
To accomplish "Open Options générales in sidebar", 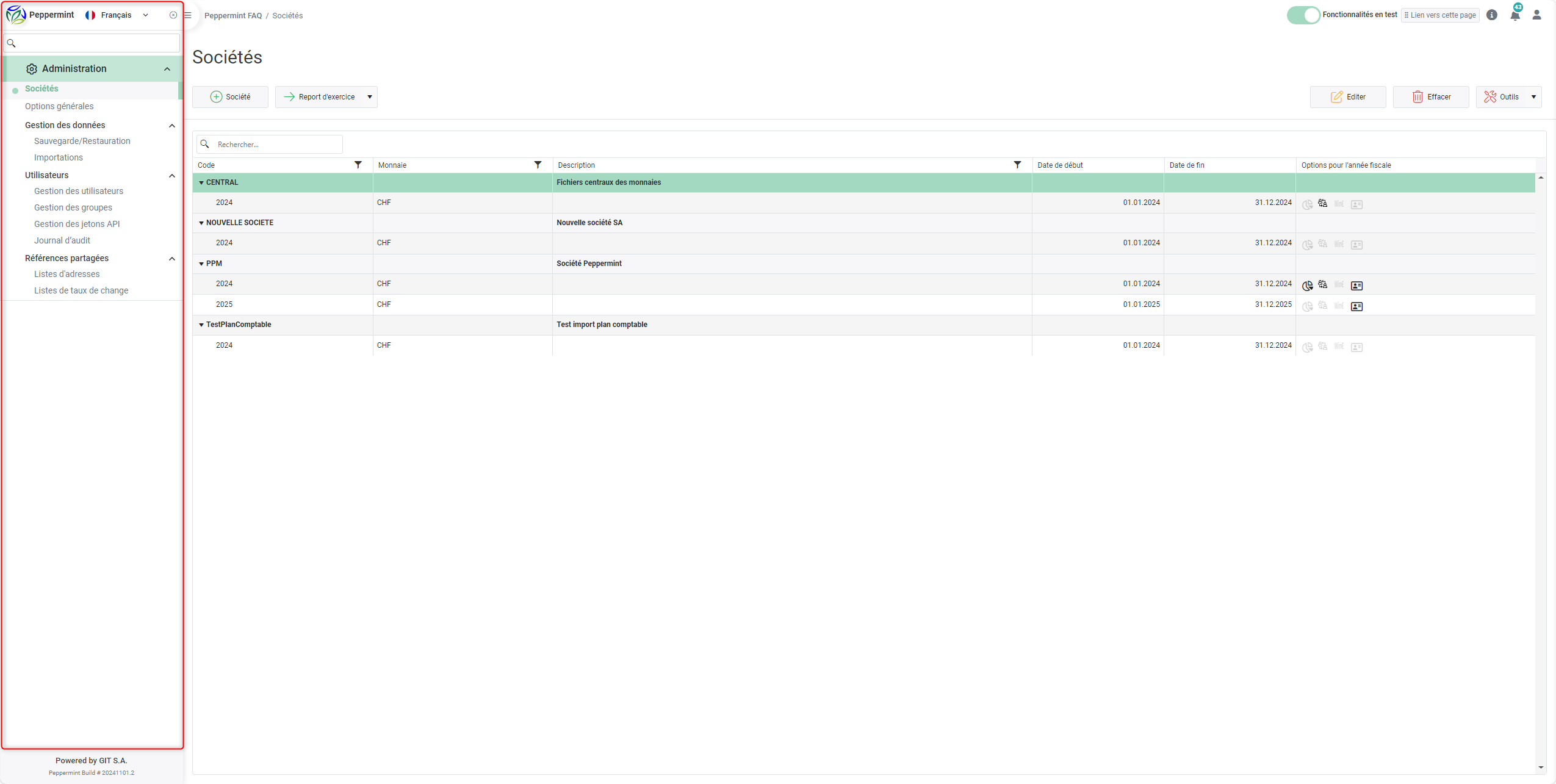I will (59, 106).
